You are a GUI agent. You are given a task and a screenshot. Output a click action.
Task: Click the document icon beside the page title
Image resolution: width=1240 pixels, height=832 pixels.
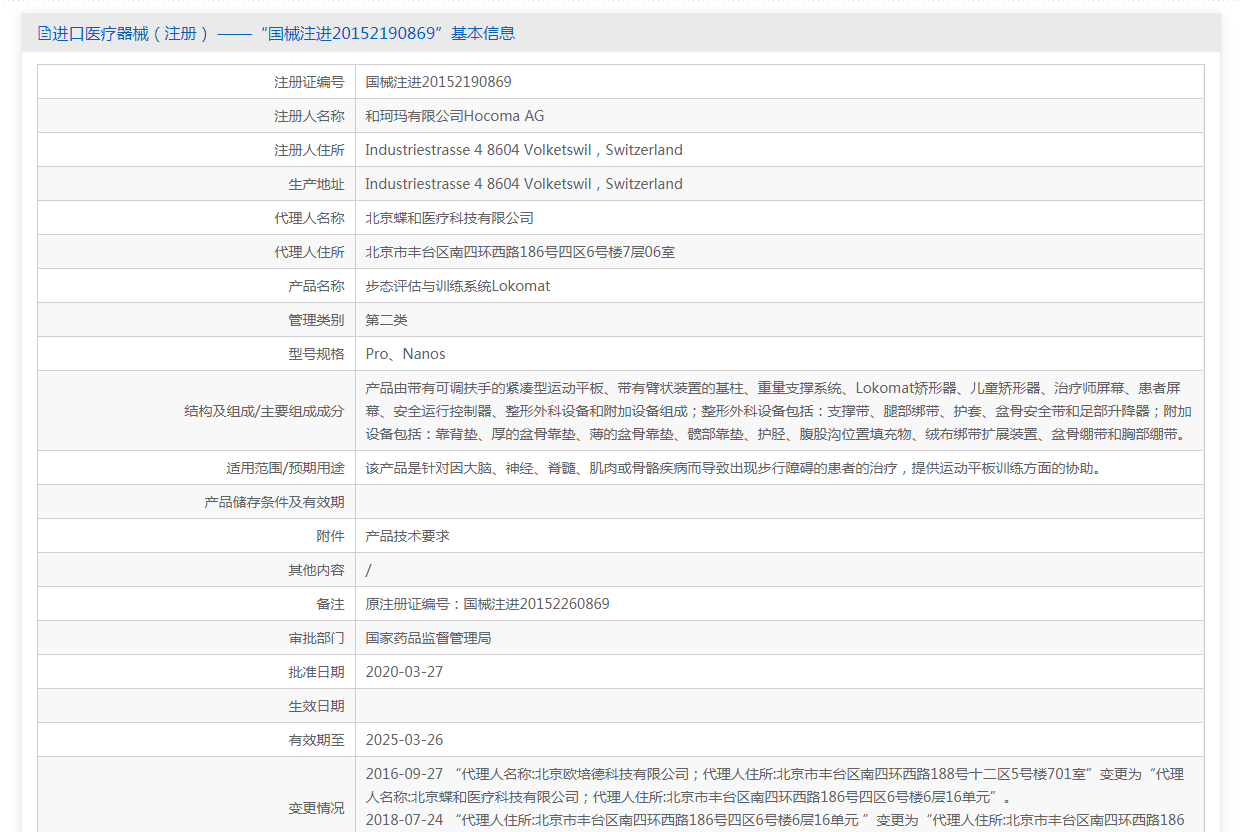tap(44, 33)
